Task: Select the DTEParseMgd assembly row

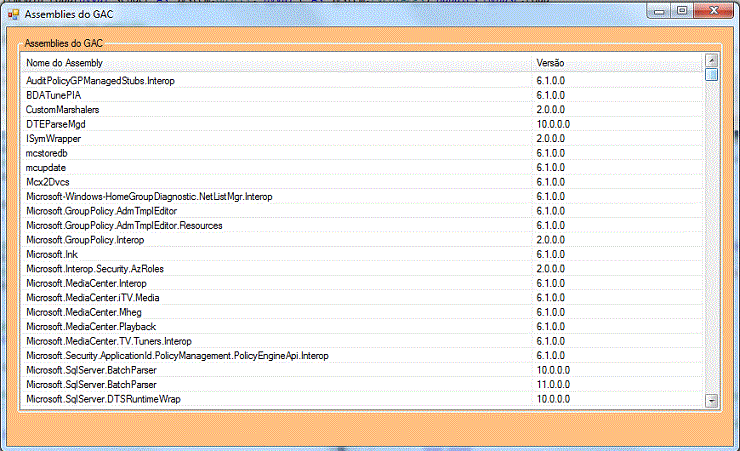Action: [x=362, y=124]
